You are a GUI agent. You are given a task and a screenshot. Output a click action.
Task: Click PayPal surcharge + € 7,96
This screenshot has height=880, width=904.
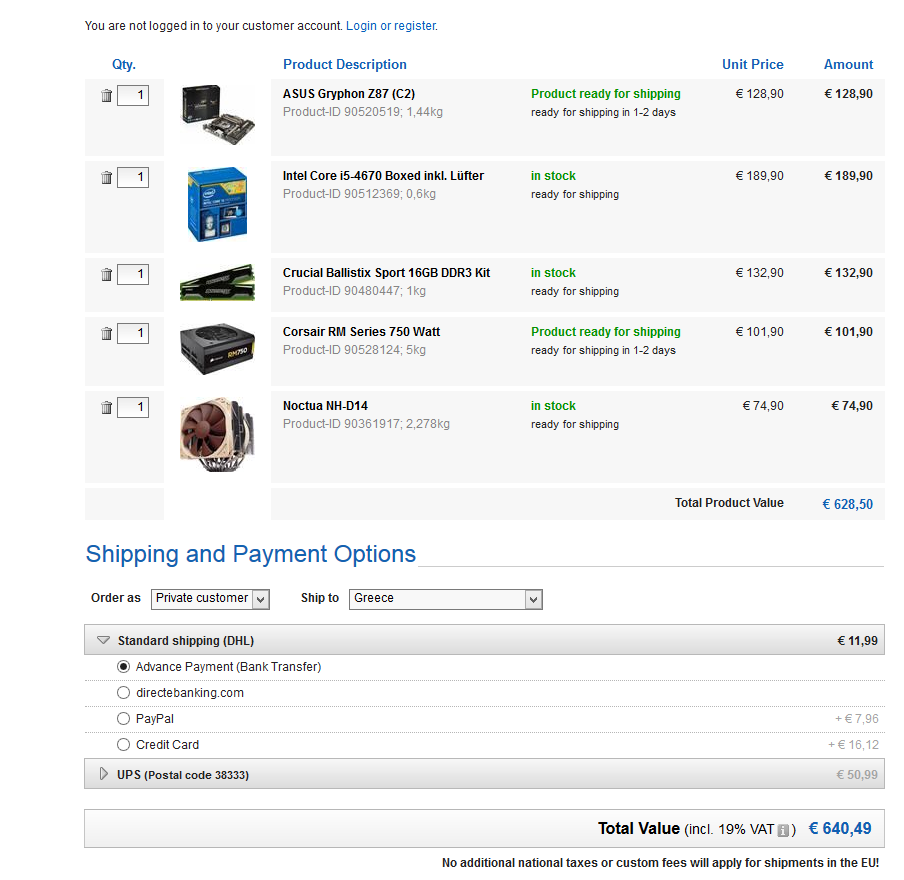(857, 719)
